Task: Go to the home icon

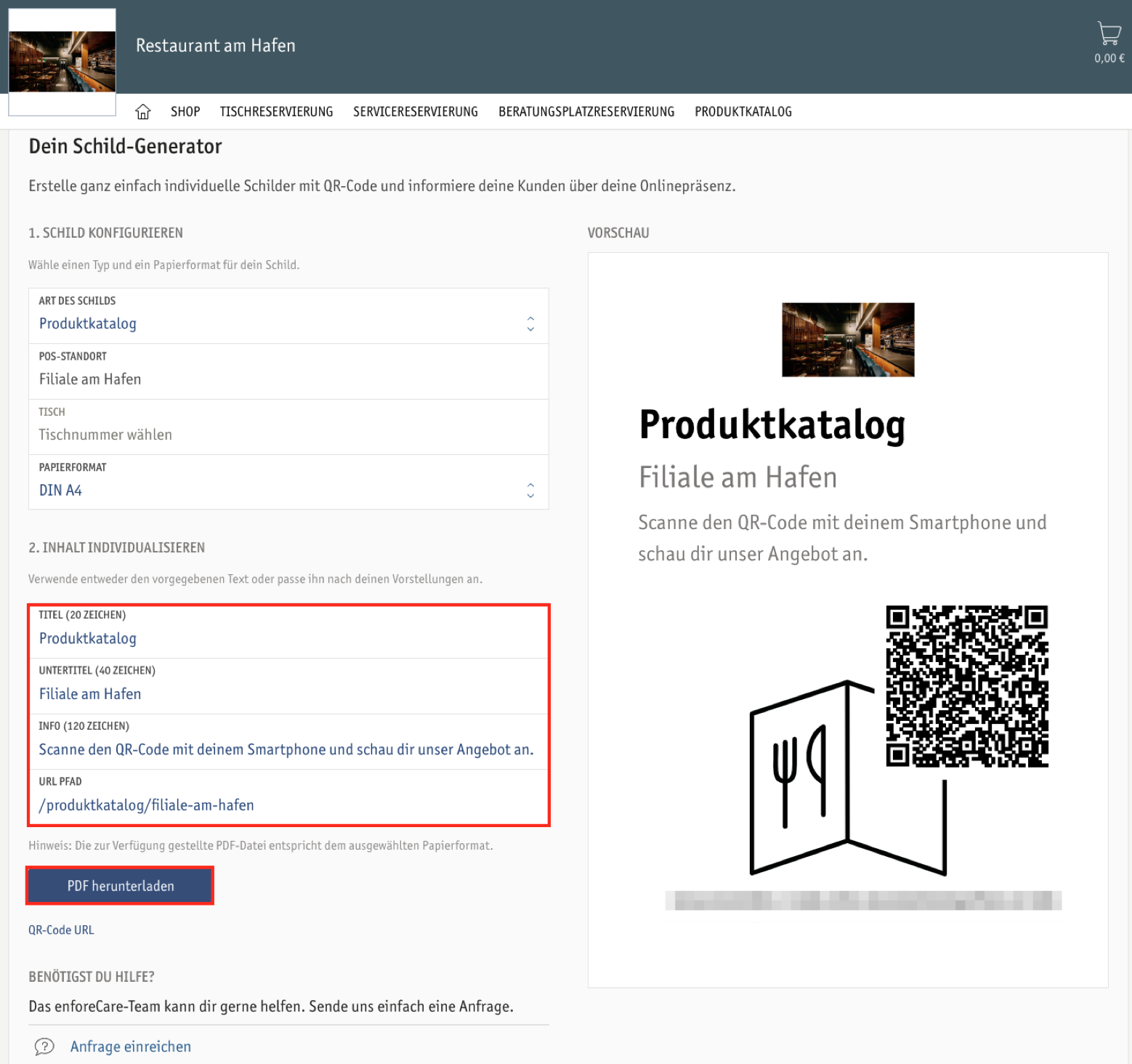Action: (143, 112)
